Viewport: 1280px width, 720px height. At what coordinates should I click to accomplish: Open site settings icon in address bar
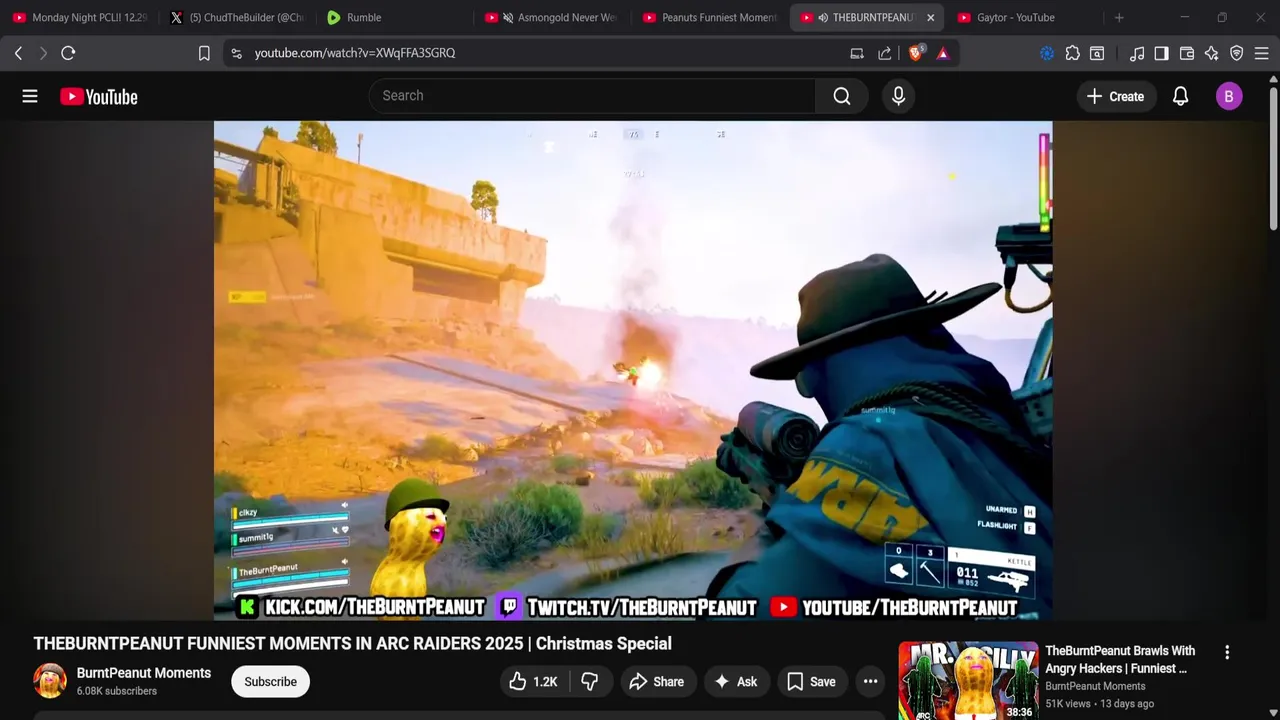coord(236,53)
